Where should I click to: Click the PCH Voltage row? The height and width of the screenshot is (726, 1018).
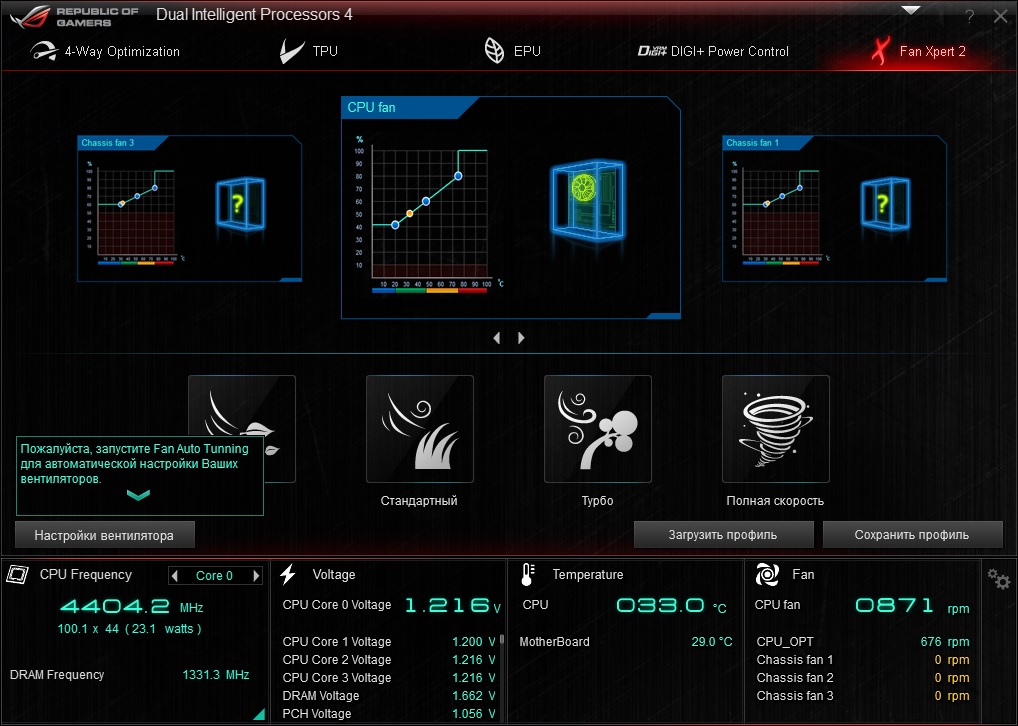[389, 714]
